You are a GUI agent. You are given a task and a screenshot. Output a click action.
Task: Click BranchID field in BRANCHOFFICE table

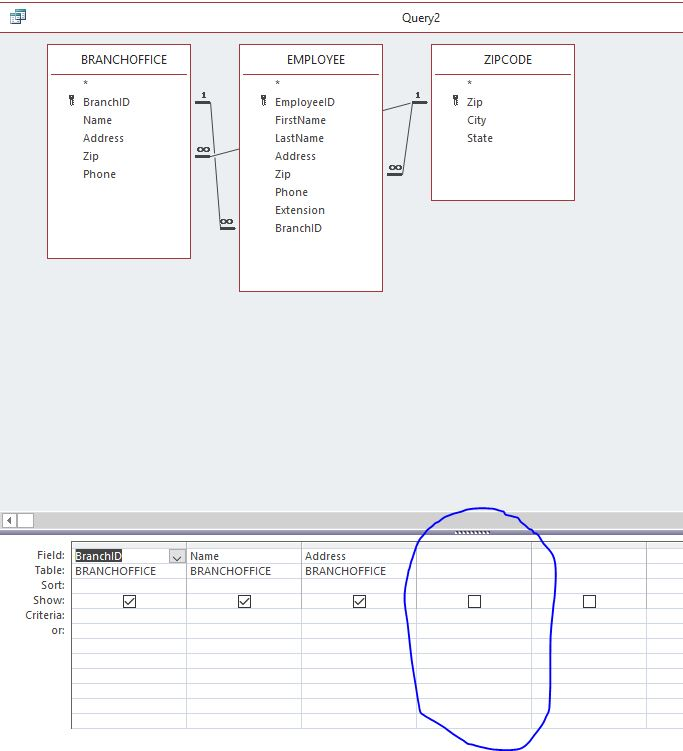click(x=106, y=102)
